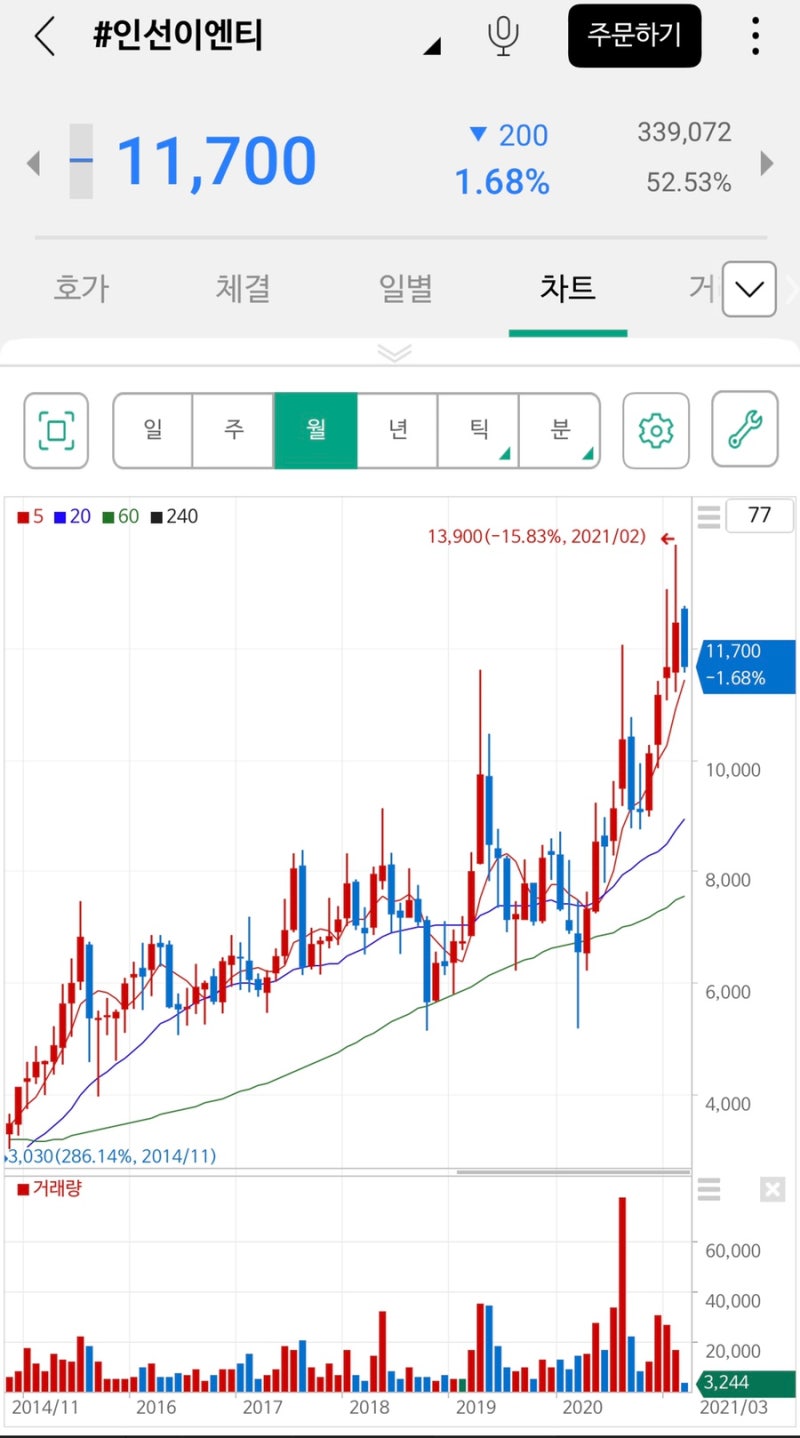Tap the 13,900 high price annotation

[537, 538]
